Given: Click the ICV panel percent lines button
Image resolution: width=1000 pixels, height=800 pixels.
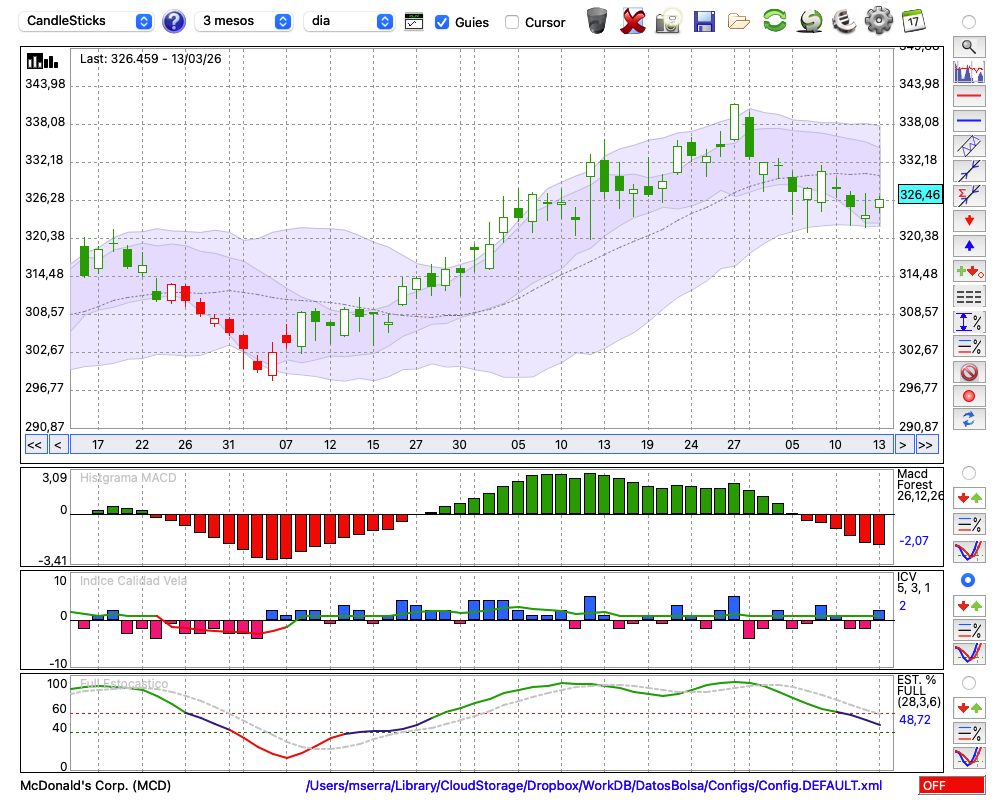Looking at the screenshot, I should click(x=969, y=630).
